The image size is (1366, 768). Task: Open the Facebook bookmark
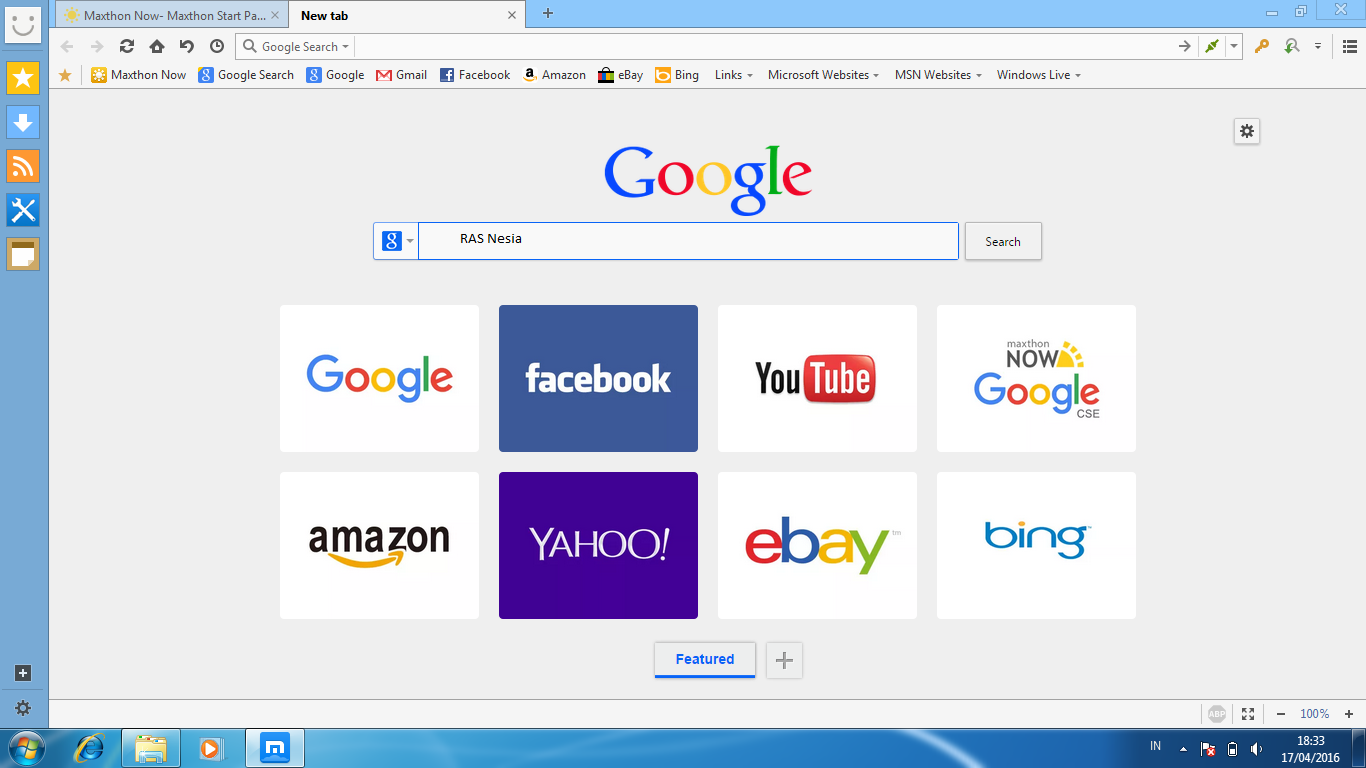(x=475, y=75)
